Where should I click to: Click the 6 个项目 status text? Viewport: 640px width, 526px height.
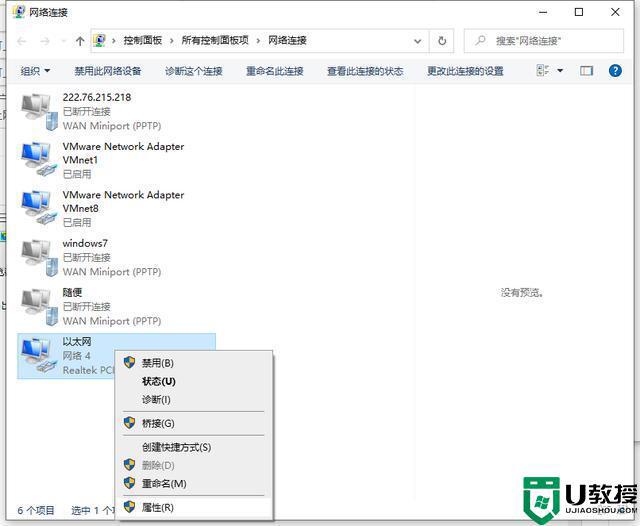(x=36, y=510)
